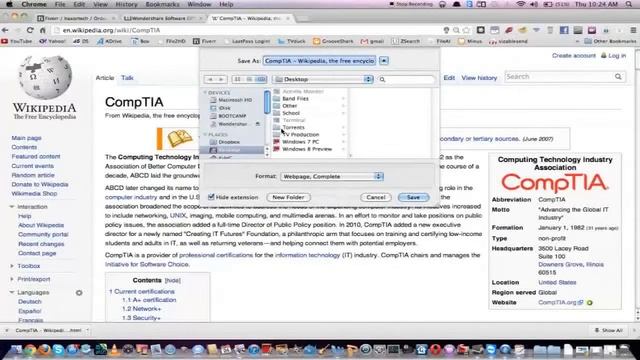Switch to column view in save dialog
The image size is (640, 360).
pos(261,79)
